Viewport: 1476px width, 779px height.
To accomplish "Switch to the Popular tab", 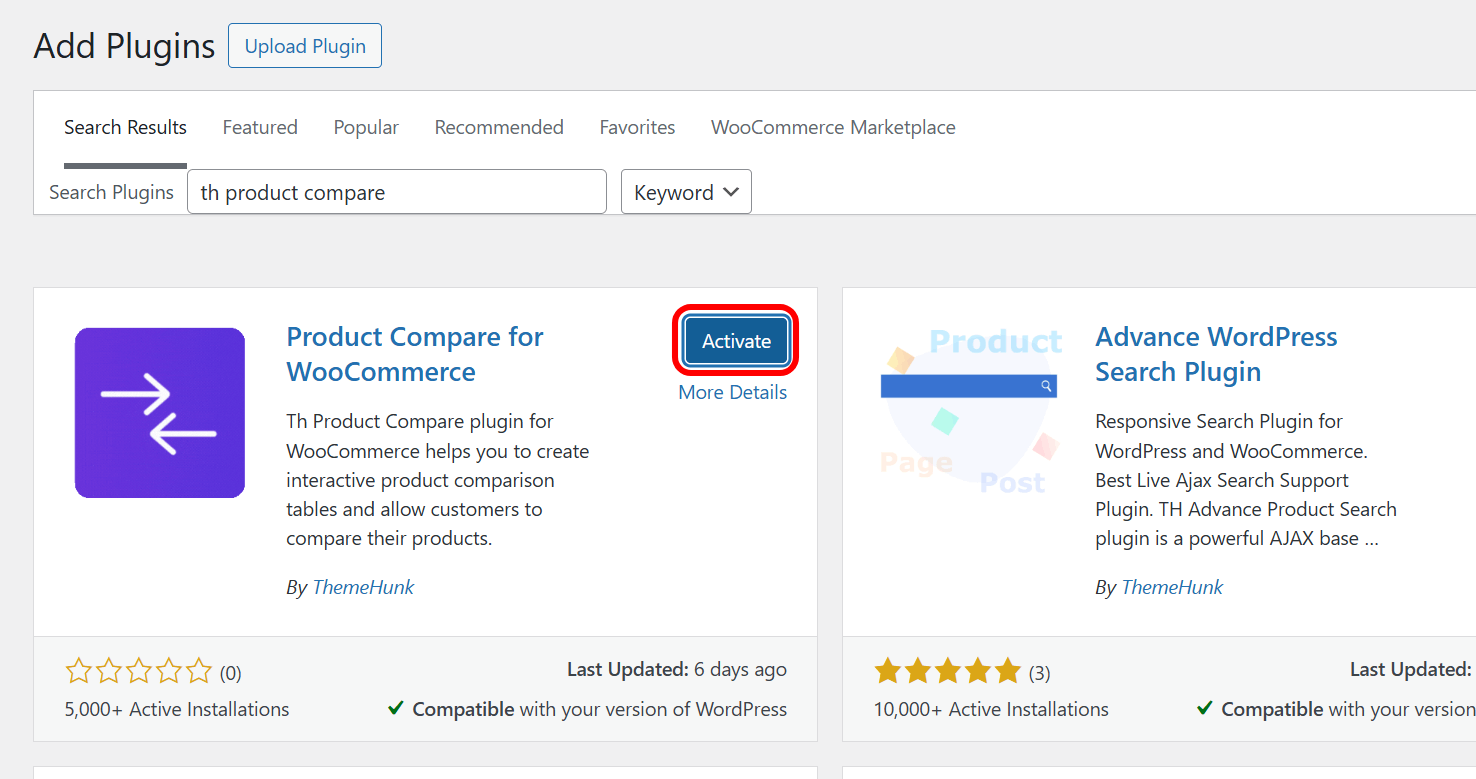I will 366,127.
